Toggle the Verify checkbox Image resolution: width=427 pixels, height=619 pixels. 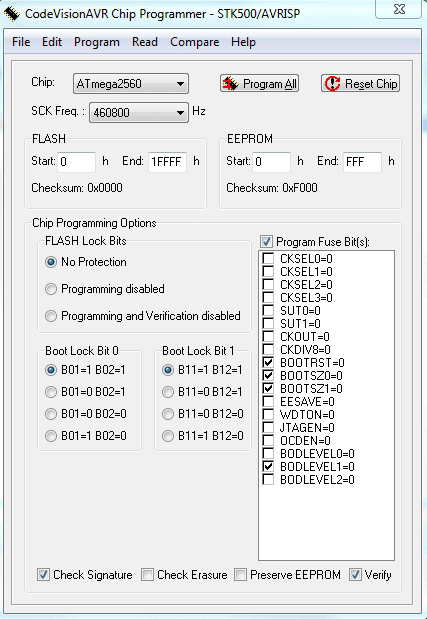[x=355, y=575]
